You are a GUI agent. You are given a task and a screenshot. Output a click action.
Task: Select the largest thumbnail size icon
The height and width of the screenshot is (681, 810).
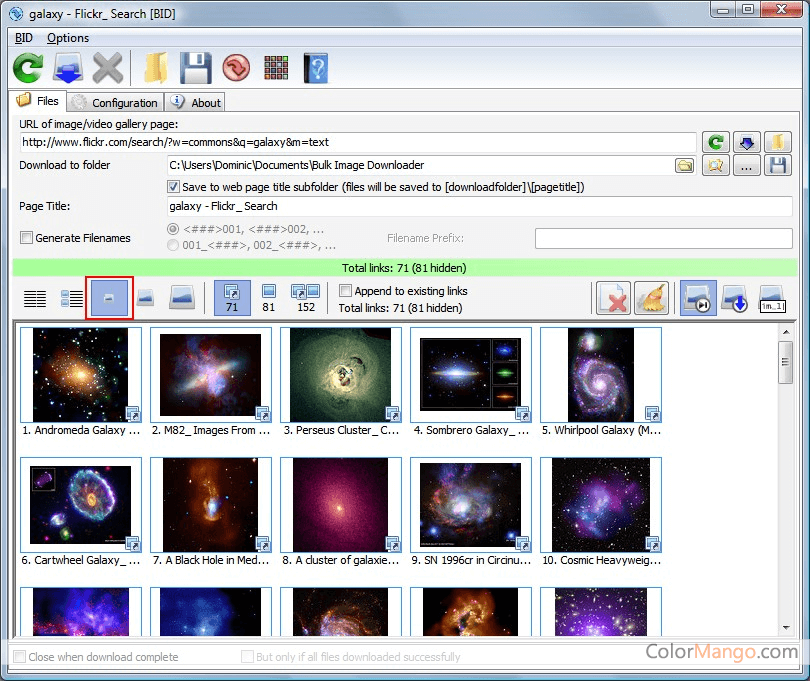point(181,298)
